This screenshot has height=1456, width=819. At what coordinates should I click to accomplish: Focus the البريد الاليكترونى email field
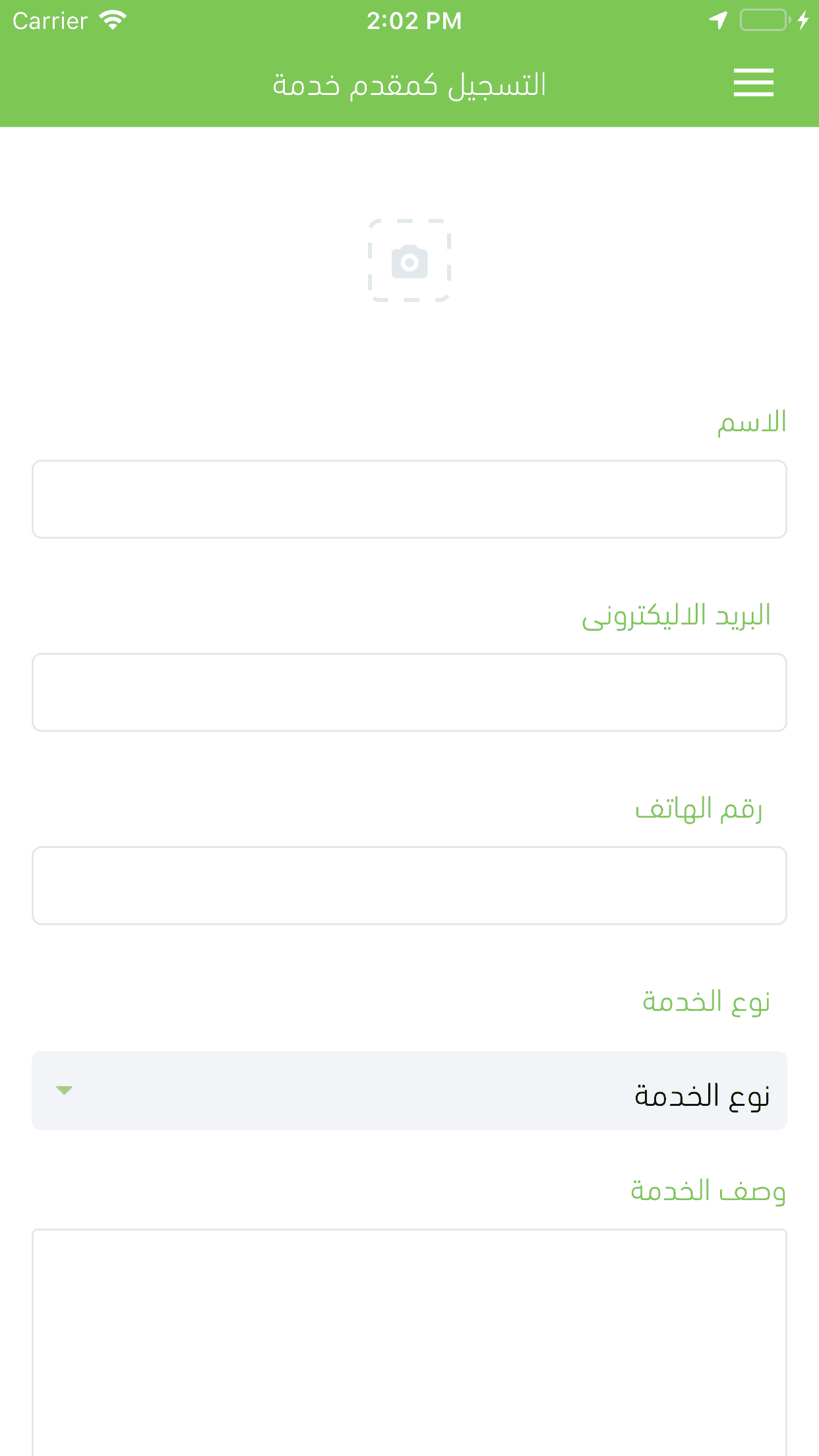pyautogui.click(x=409, y=692)
